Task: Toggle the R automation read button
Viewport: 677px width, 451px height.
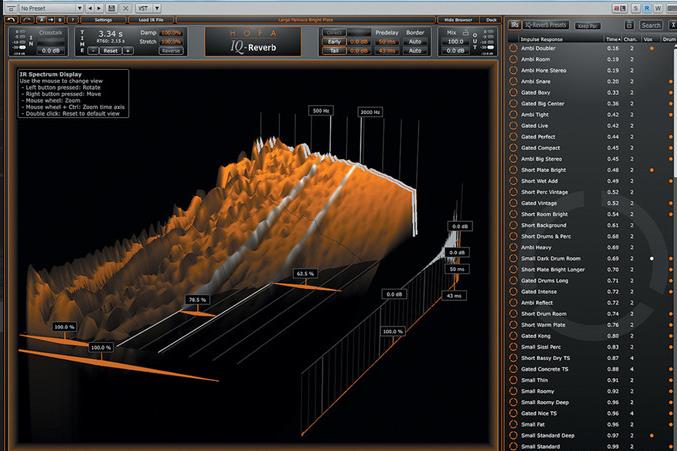Action: pos(647,8)
